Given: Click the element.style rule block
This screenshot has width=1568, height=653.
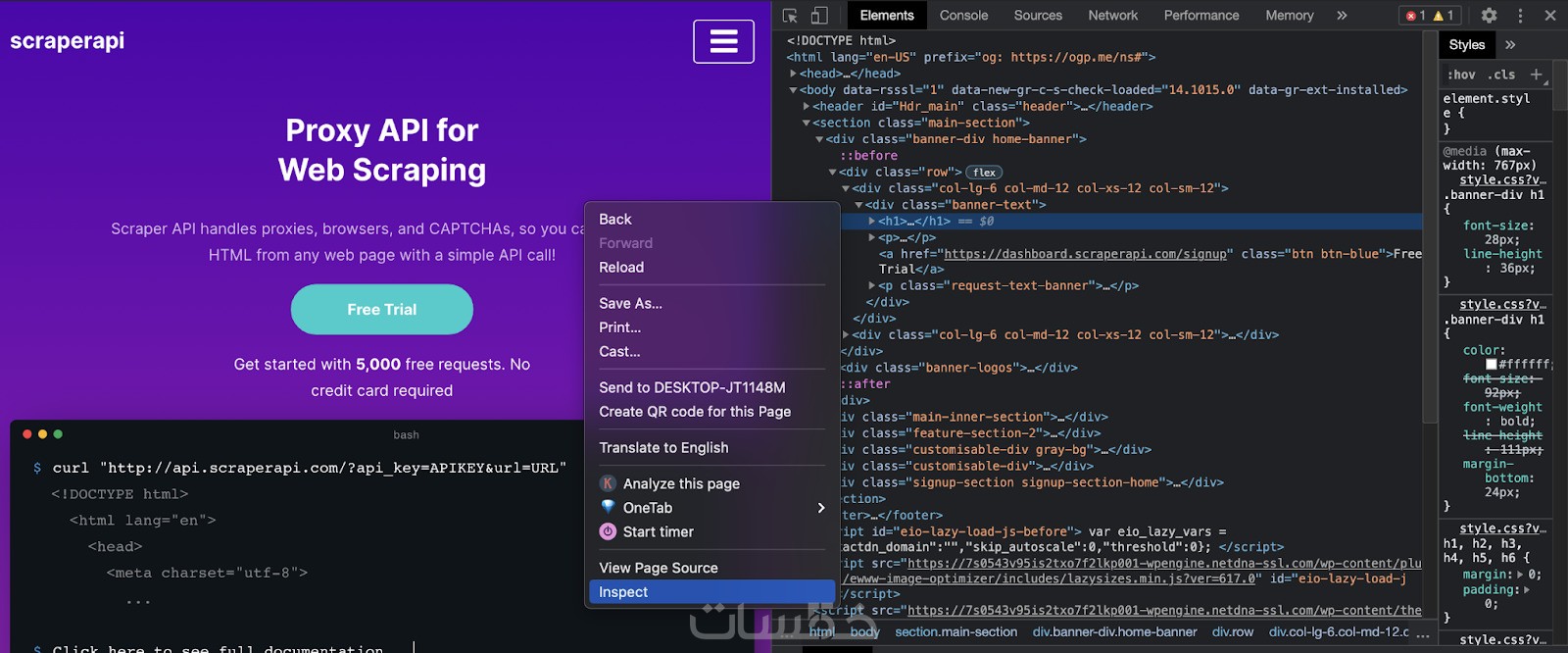Looking at the screenshot, I should pyautogui.click(x=1494, y=114).
